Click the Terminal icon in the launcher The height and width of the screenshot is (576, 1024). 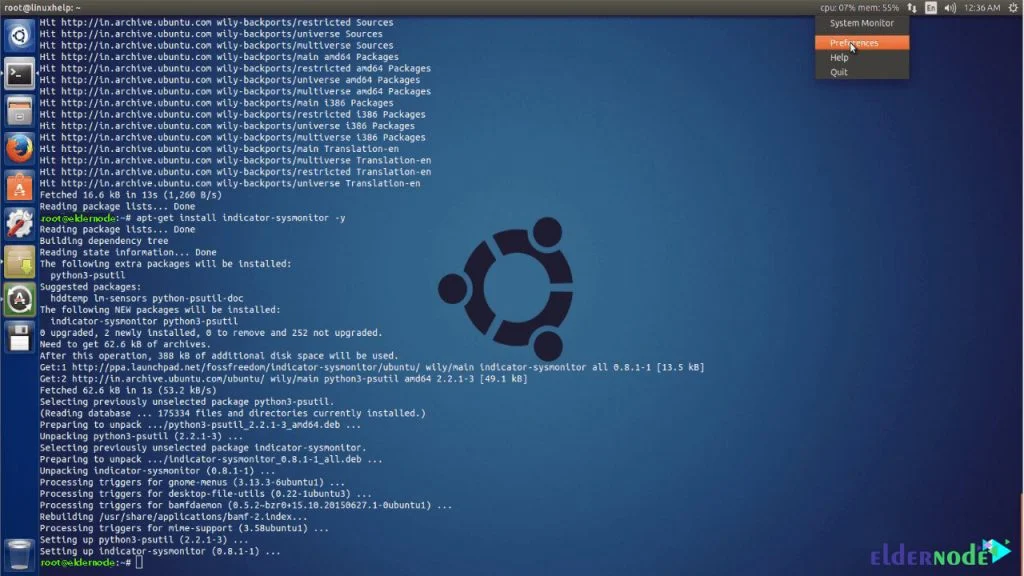[x=19, y=74]
